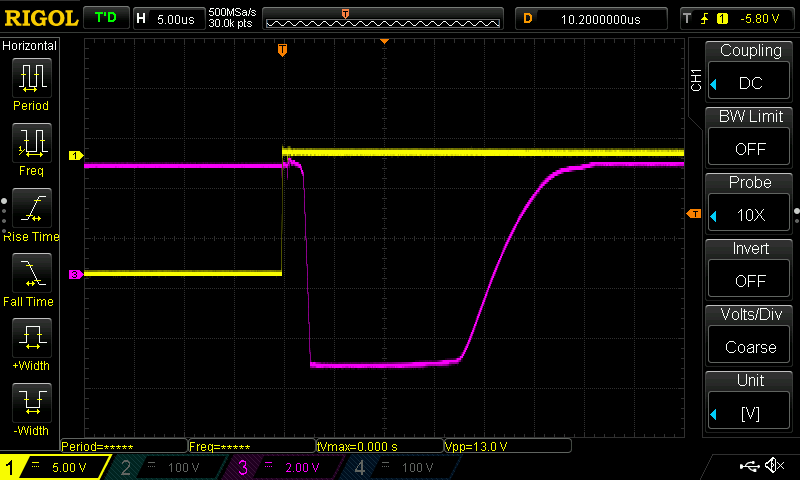Select channel 2 label at 100 V
Viewport: 800px width, 480px height.
coord(168,467)
